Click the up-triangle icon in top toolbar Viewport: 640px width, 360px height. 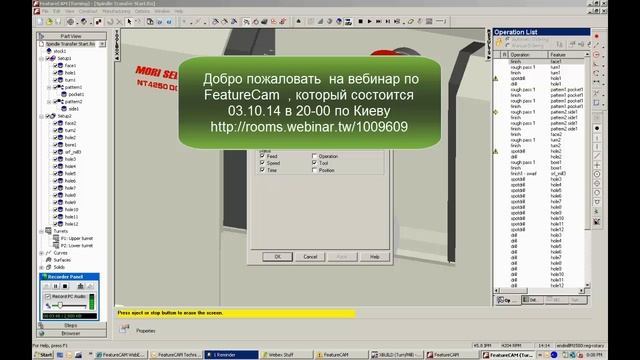click(x=298, y=21)
